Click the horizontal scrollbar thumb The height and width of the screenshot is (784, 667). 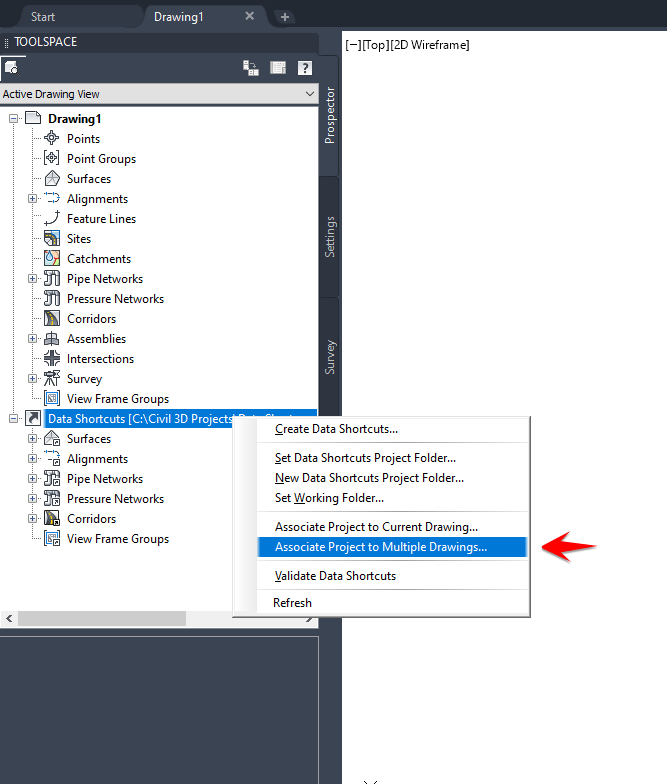point(102,618)
